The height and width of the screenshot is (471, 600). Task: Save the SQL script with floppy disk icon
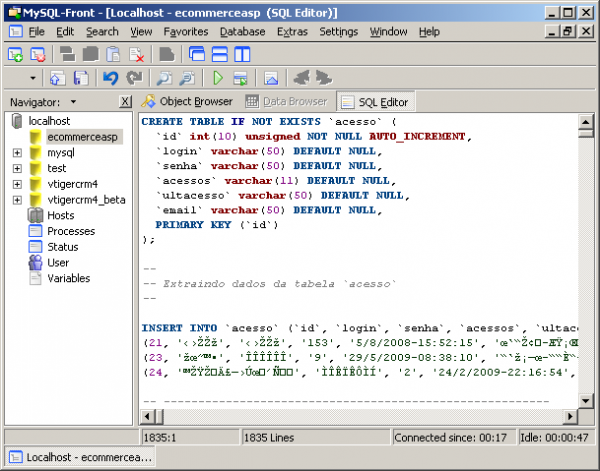click(x=81, y=78)
